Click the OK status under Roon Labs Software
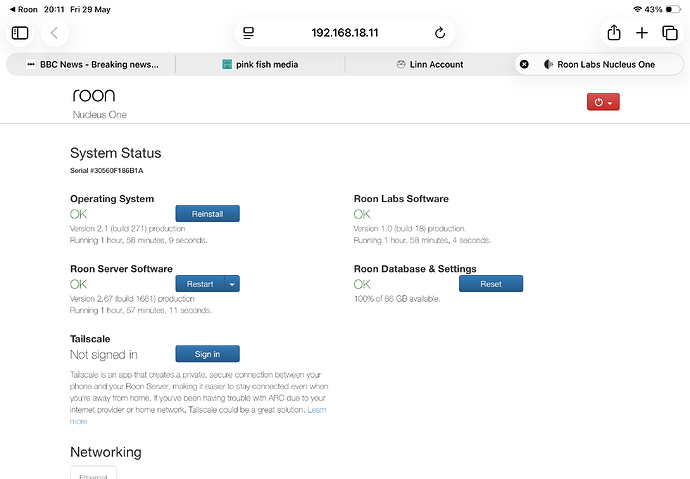Viewport: 690px width, 479px height. [x=362, y=214]
